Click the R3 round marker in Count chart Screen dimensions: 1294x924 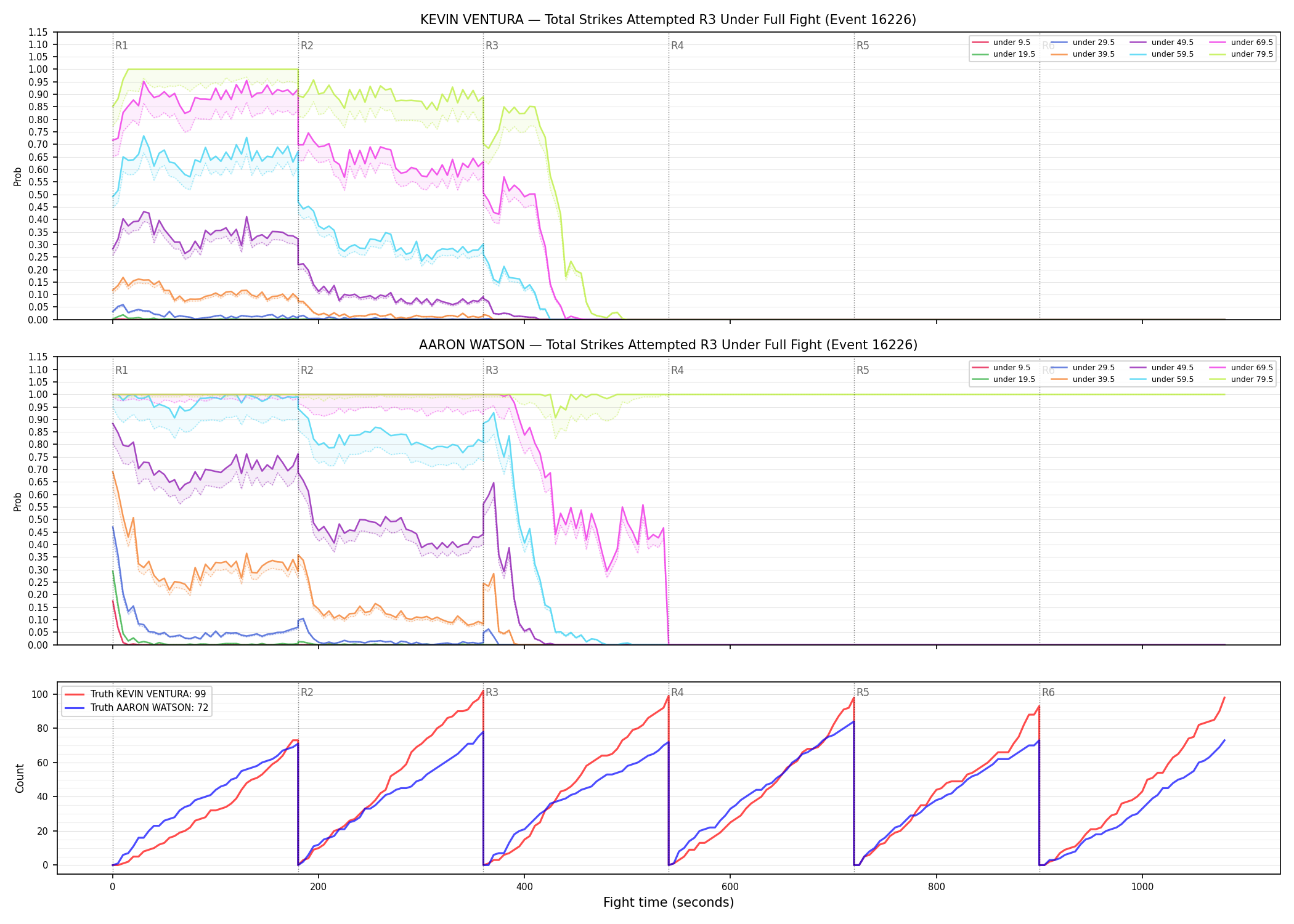pos(492,692)
